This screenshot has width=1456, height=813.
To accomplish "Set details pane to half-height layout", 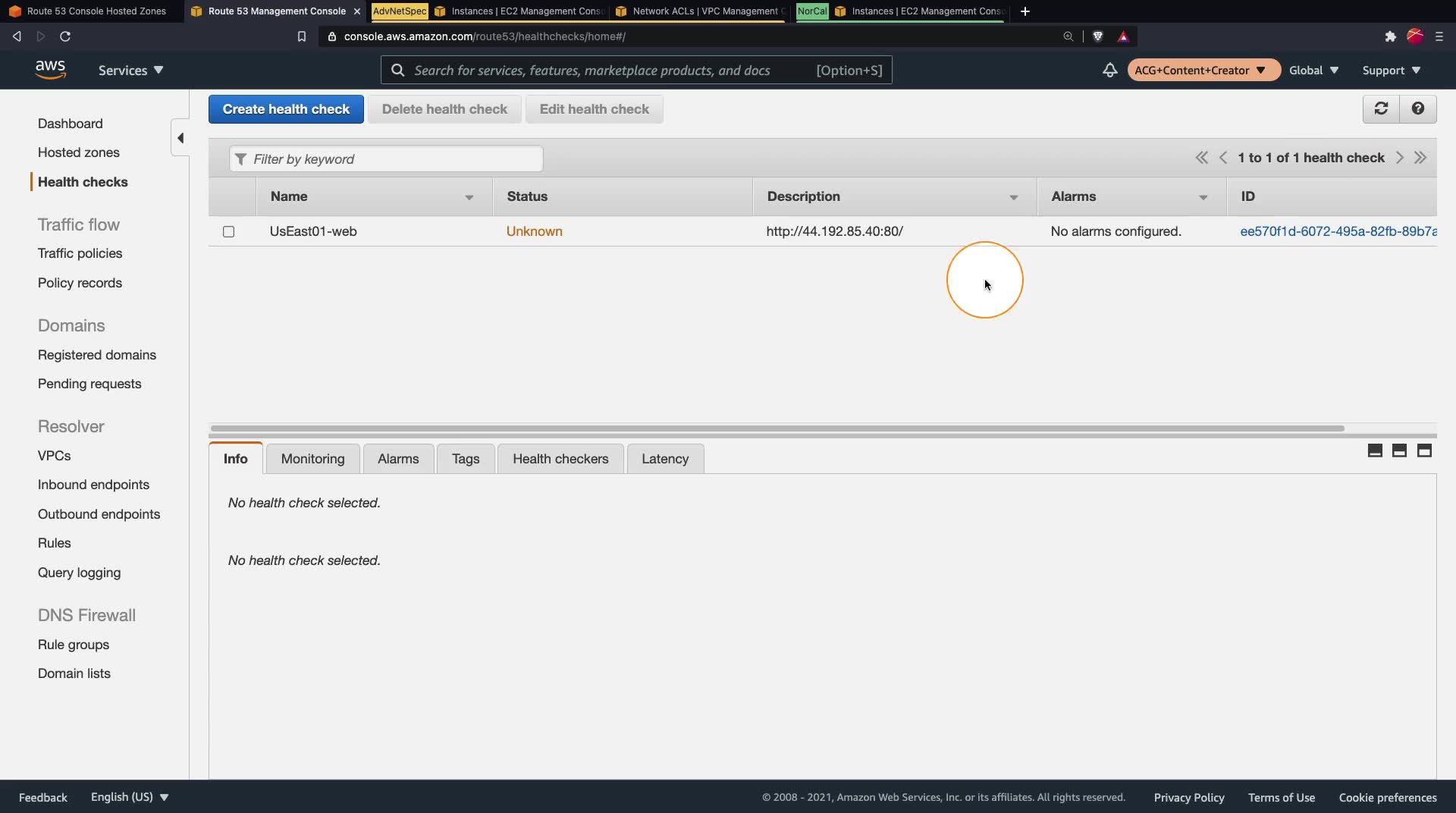I will coord(1399,450).
